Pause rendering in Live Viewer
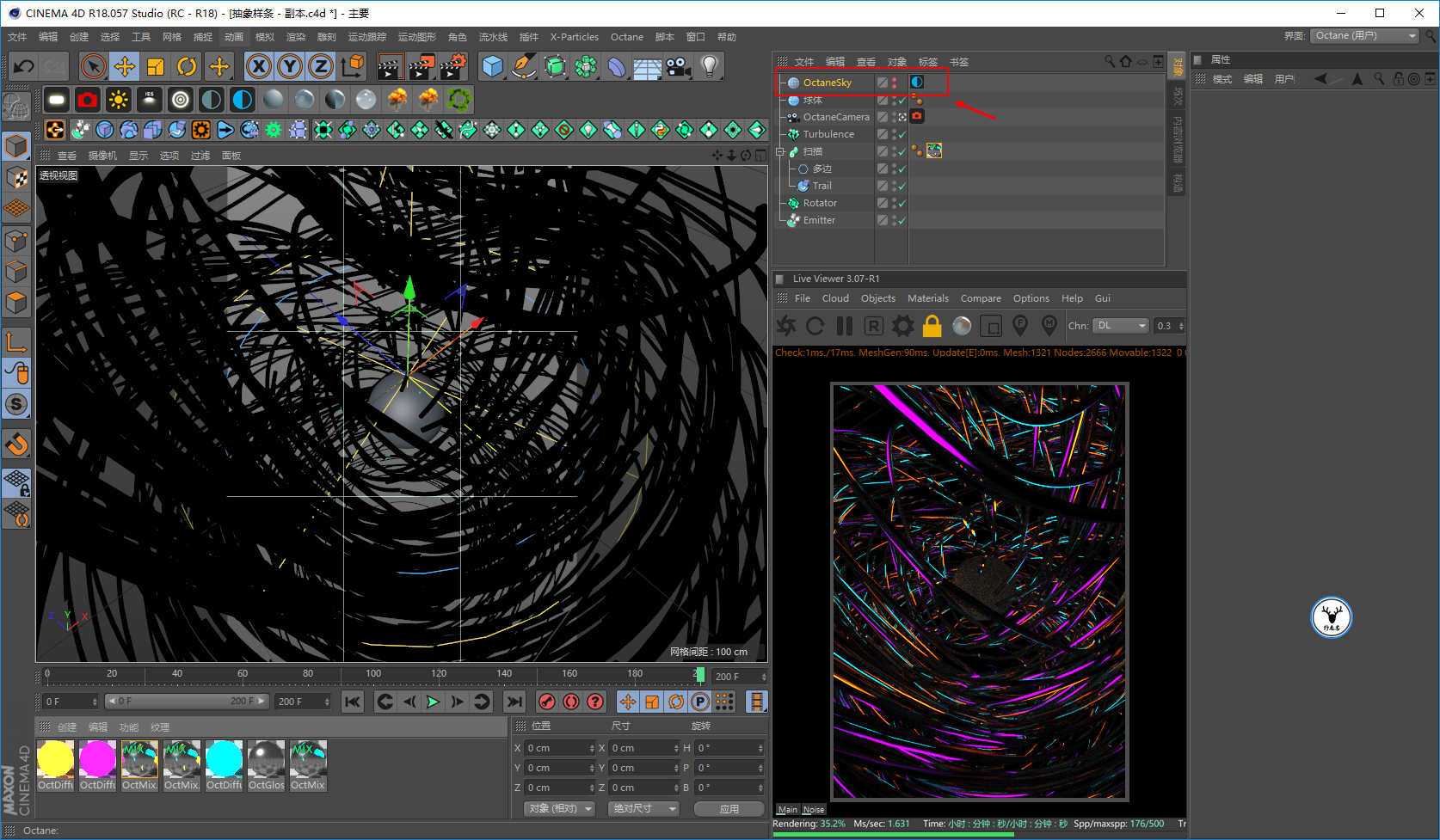Viewport: 1440px width, 840px height. coord(845,326)
